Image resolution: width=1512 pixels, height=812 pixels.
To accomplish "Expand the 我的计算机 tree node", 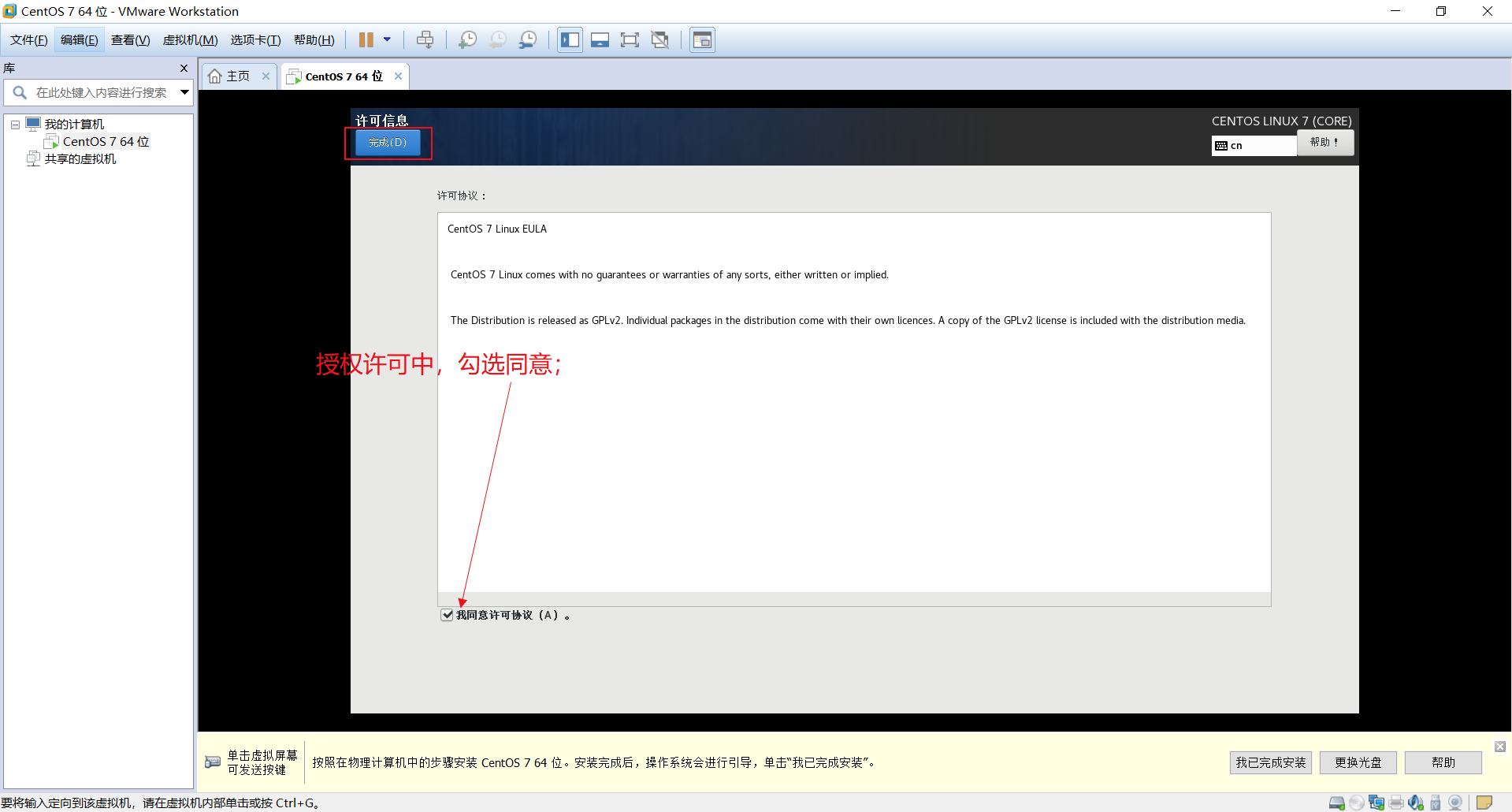I will [x=14, y=124].
